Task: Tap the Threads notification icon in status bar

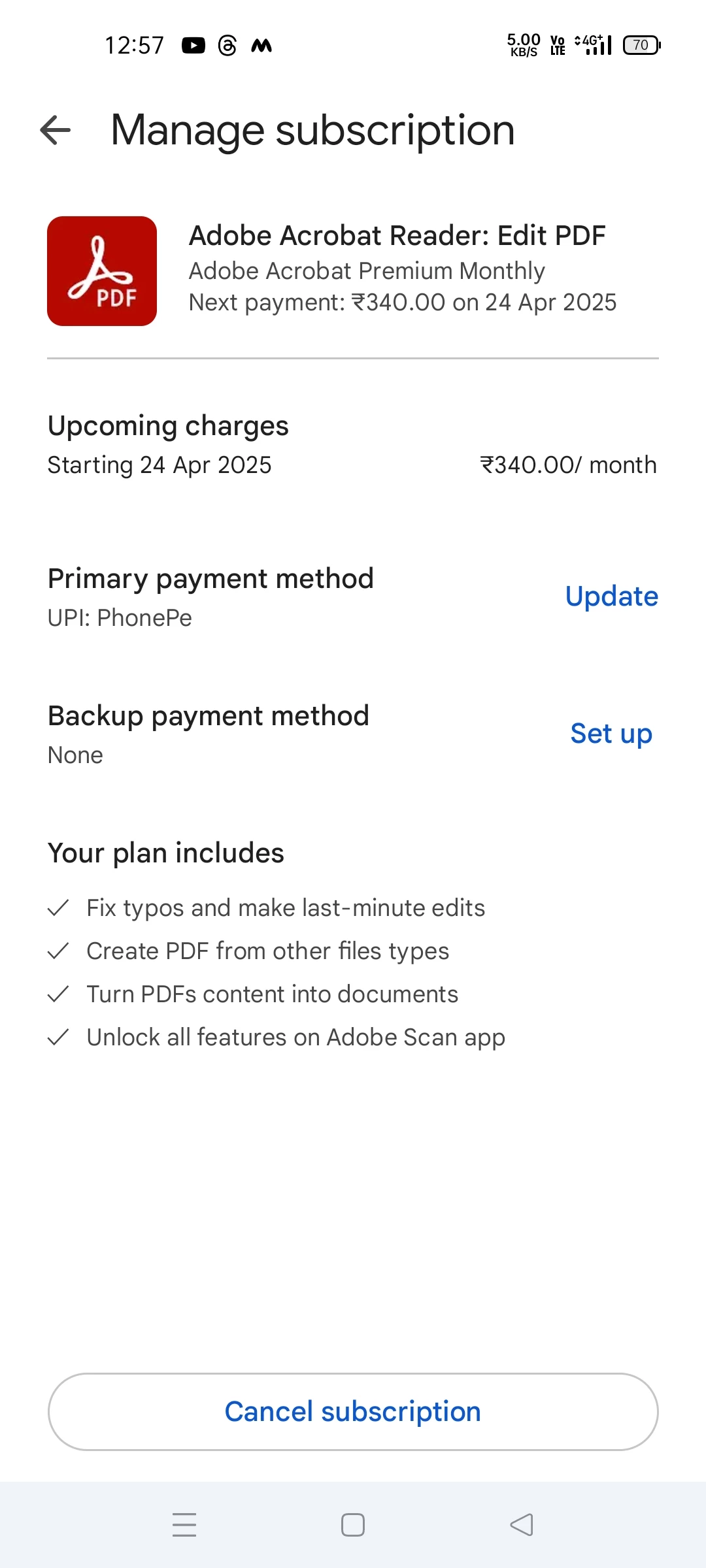Action: click(227, 46)
